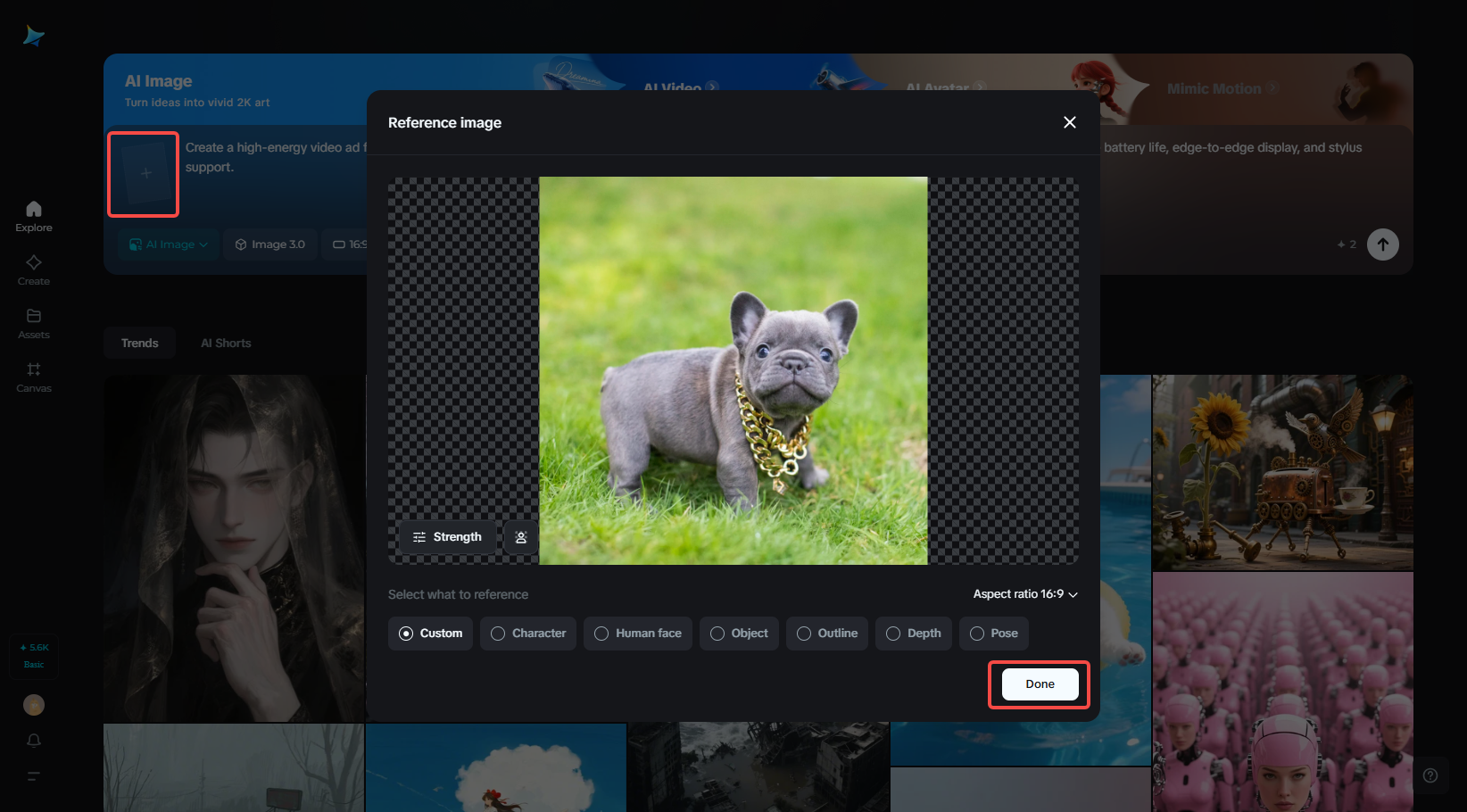
Task: Select the Trends tab
Action: click(139, 343)
